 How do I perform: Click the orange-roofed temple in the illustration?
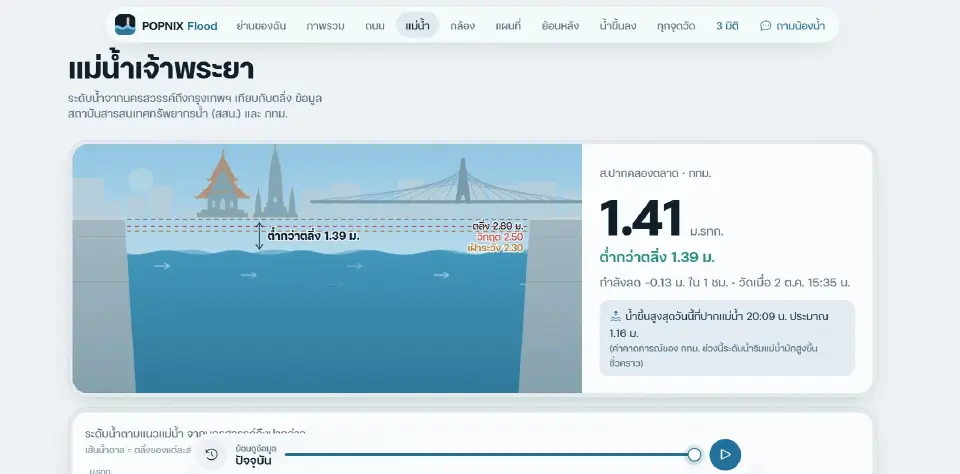click(x=222, y=184)
